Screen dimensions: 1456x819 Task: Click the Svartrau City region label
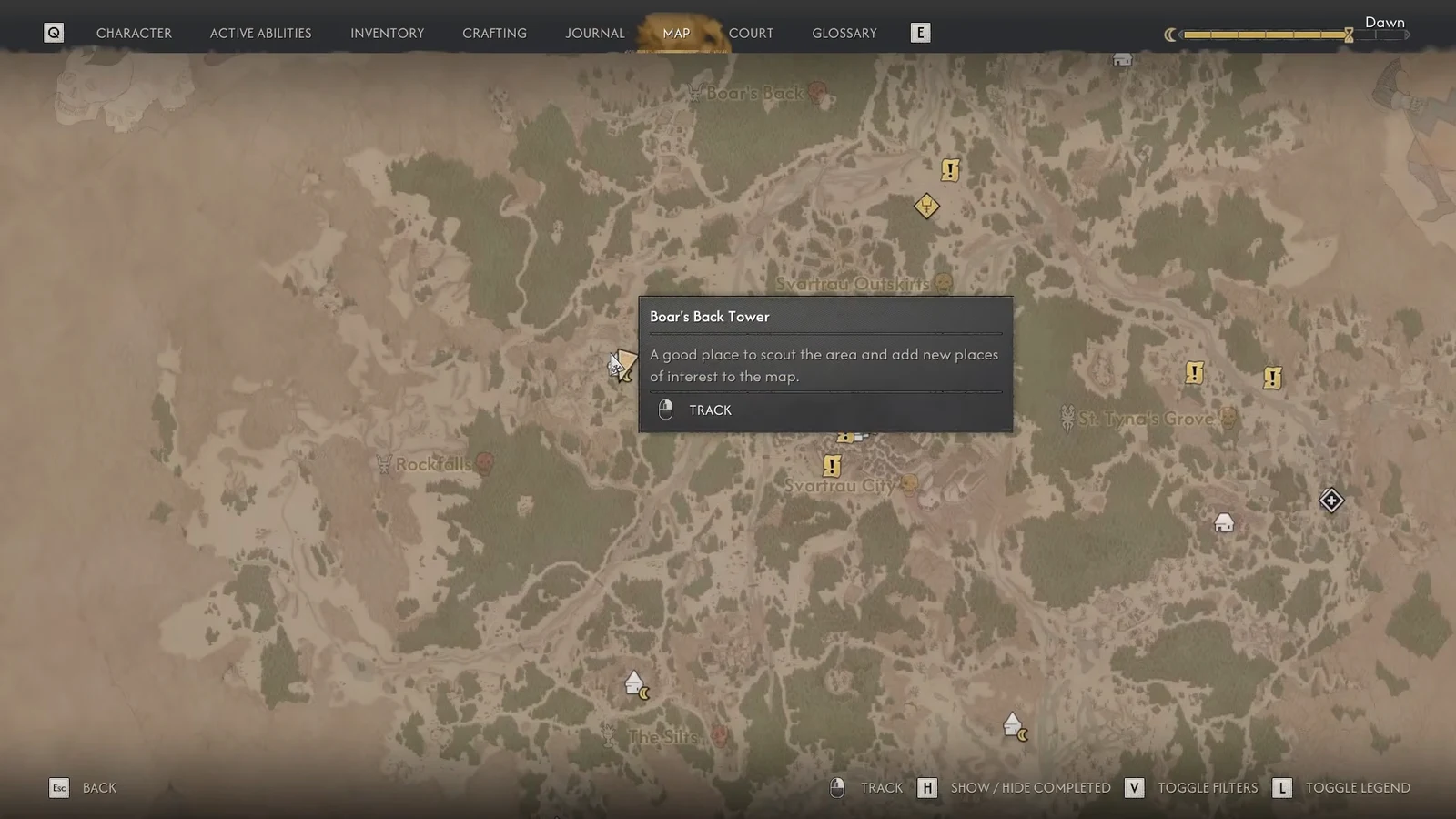pyautogui.click(x=840, y=486)
